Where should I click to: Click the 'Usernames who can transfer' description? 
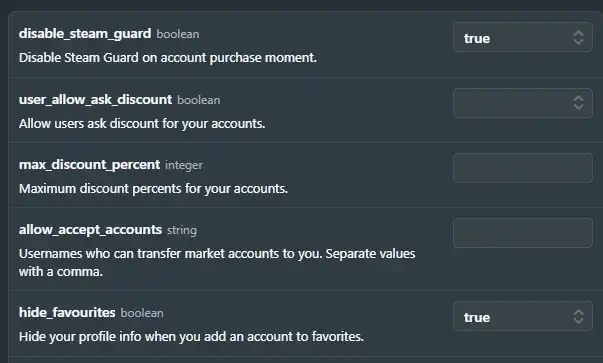(x=217, y=263)
